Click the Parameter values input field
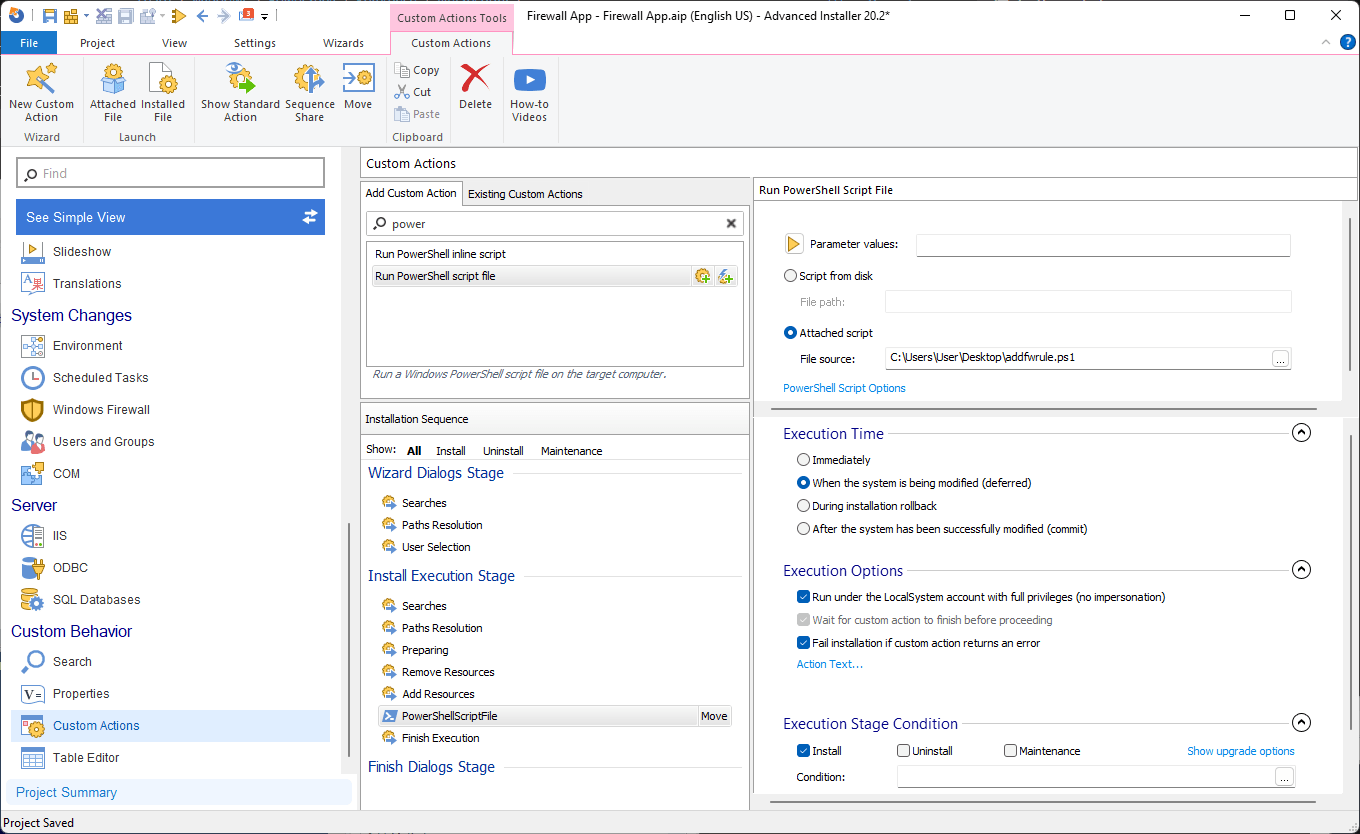Image resolution: width=1360 pixels, height=834 pixels. 1103,245
